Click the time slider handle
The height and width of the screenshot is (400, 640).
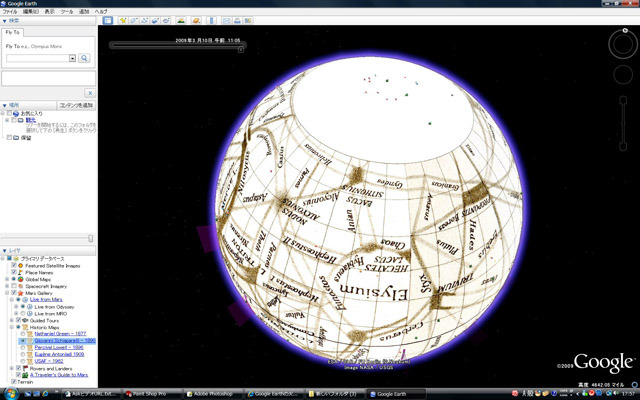pyautogui.click(x=241, y=49)
